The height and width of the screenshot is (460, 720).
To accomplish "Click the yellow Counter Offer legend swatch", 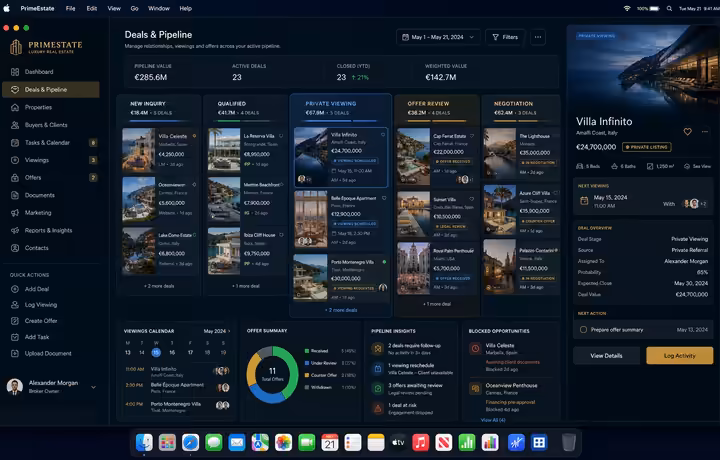I will point(307,375).
